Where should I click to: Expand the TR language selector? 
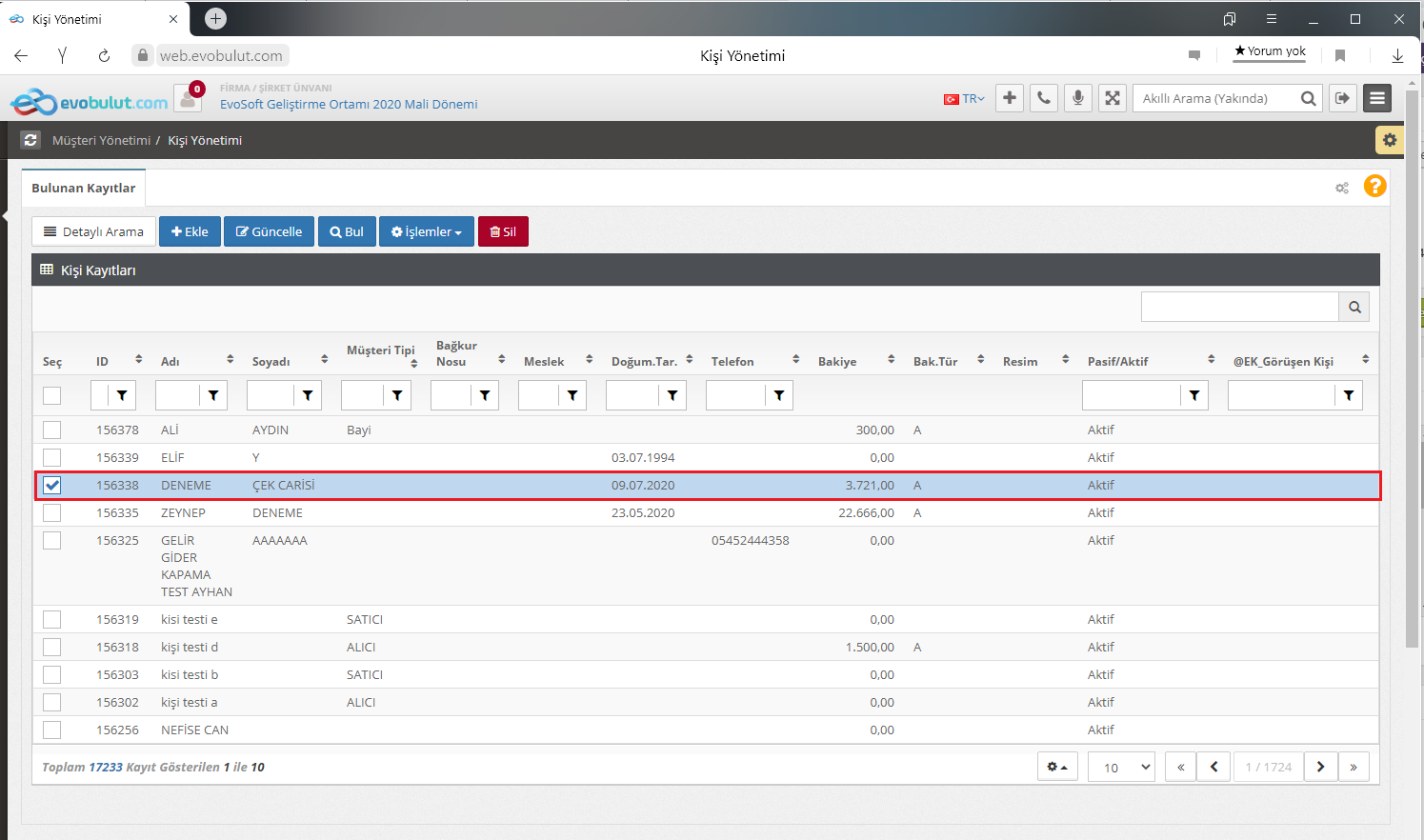[965, 99]
